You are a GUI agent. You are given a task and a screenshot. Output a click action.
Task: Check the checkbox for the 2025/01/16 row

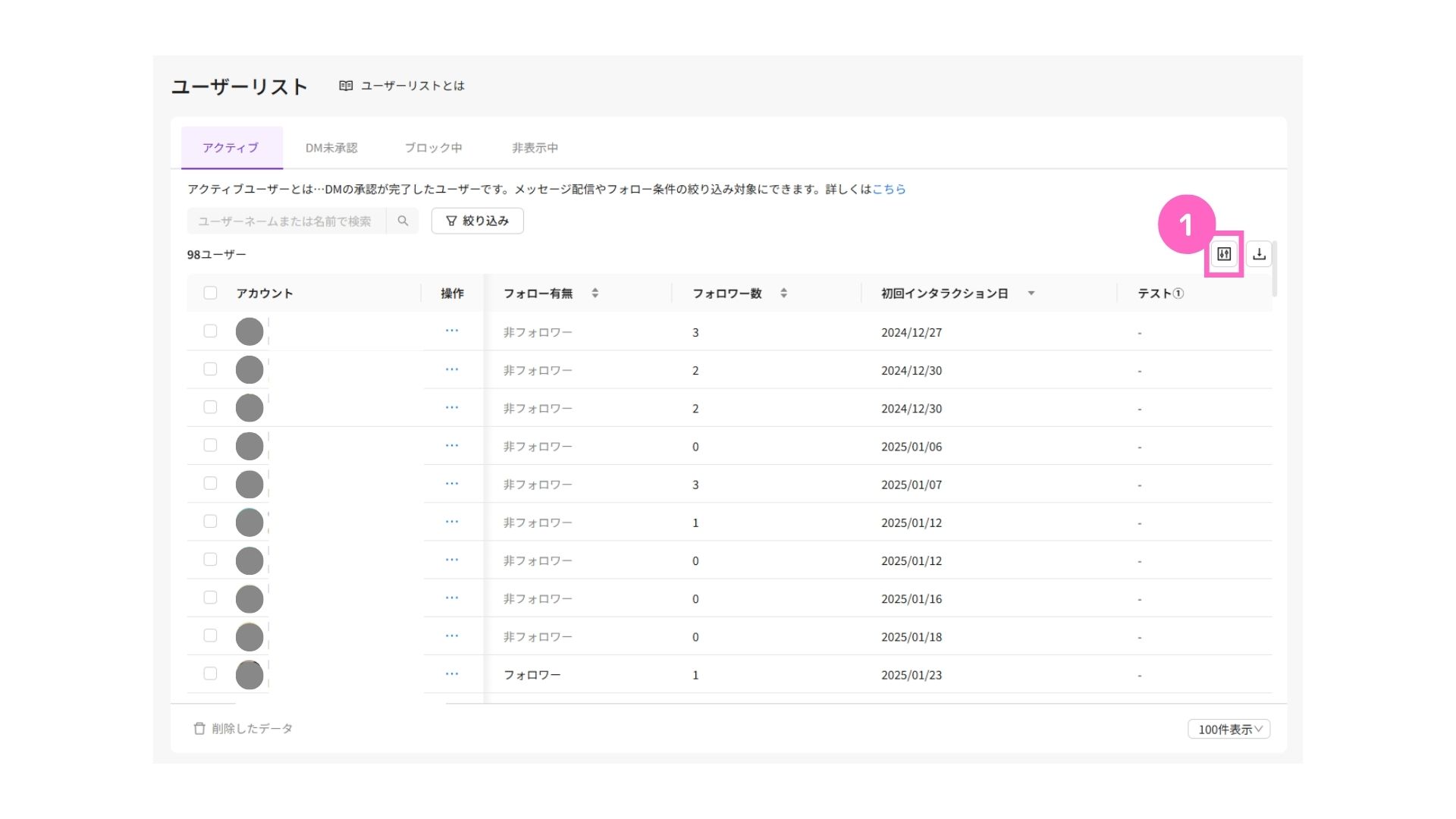(210, 598)
